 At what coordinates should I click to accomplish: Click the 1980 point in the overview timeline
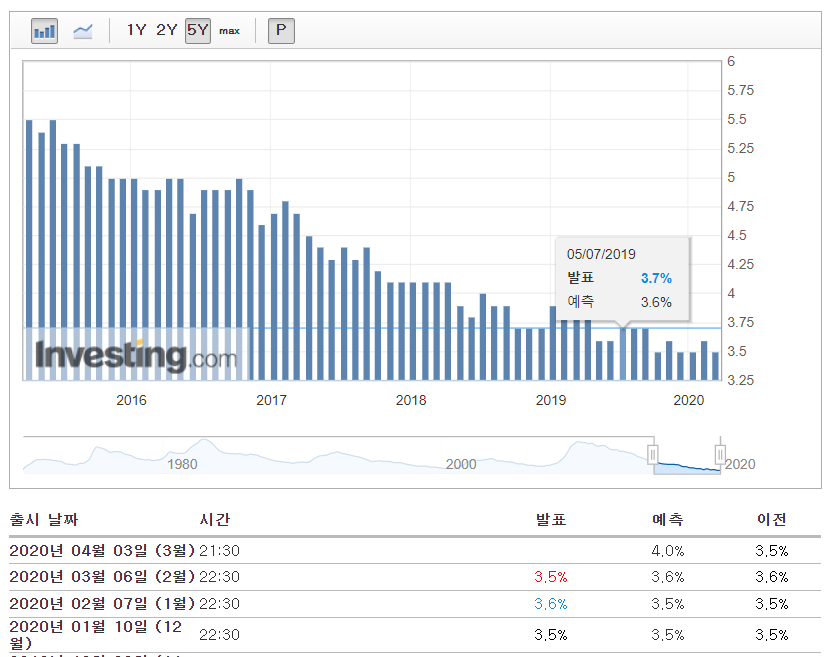coord(182,464)
